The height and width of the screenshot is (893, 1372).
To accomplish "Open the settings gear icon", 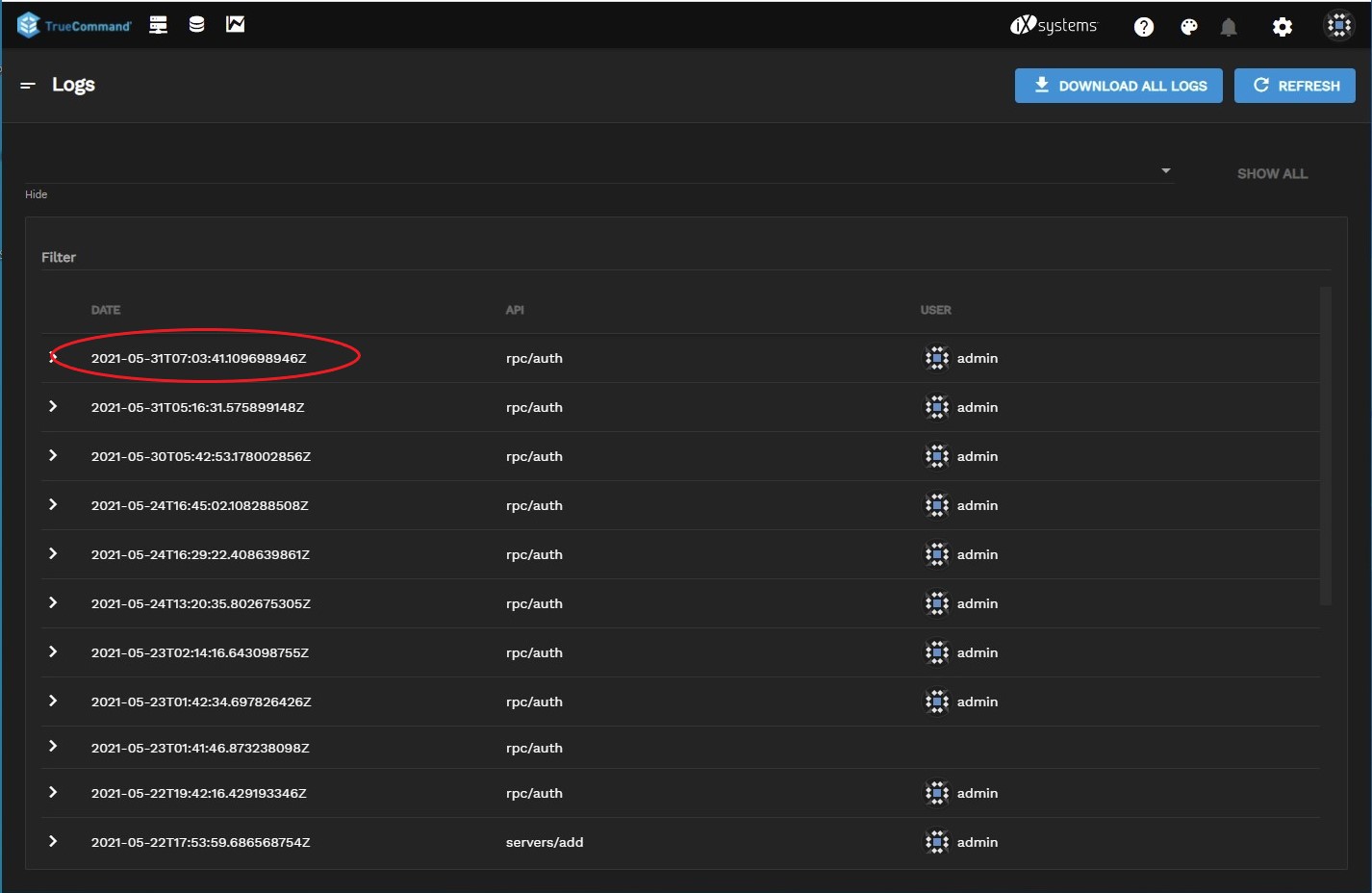I will (x=1283, y=27).
